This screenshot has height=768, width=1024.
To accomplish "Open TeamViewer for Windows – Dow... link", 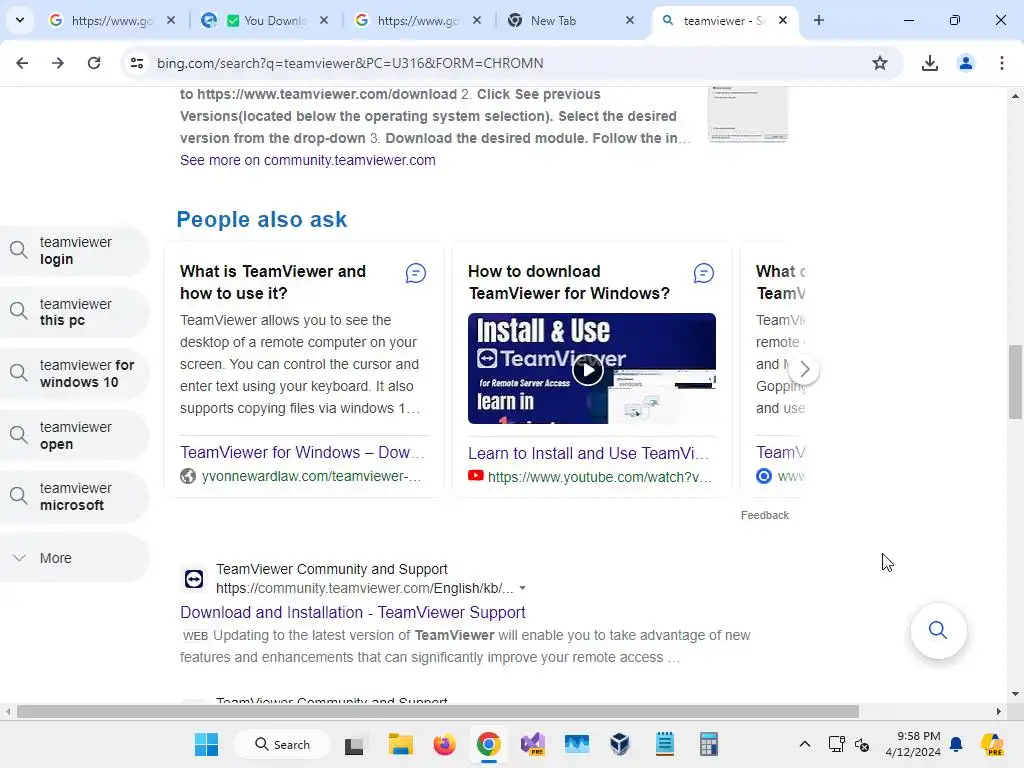I will pyautogui.click(x=302, y=452).
